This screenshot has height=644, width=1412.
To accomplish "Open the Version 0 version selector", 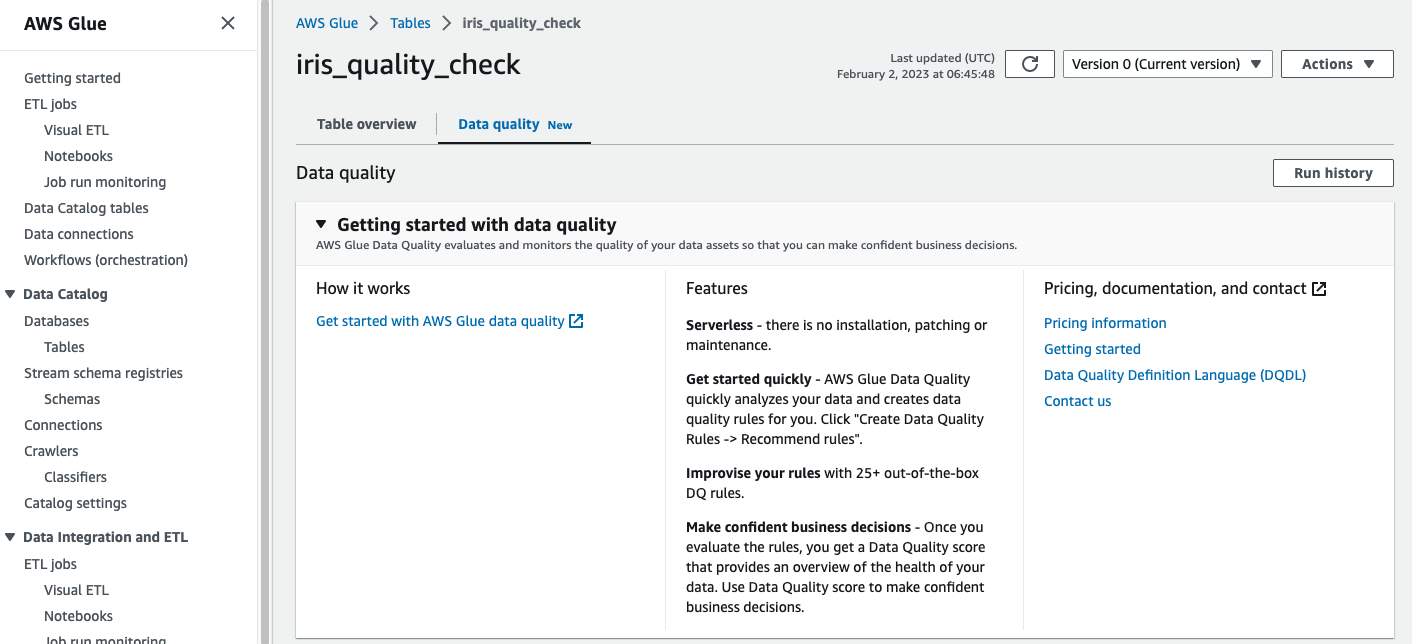I will [x=1166, y=63].
